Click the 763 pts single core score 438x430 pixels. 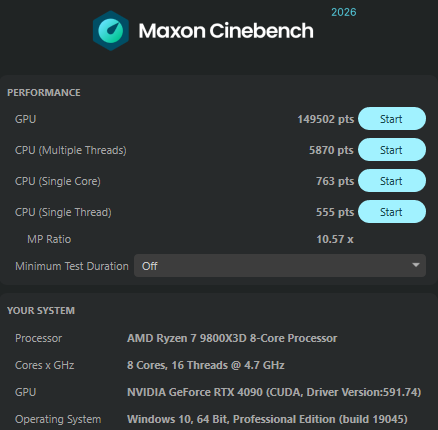click(335, 181)
